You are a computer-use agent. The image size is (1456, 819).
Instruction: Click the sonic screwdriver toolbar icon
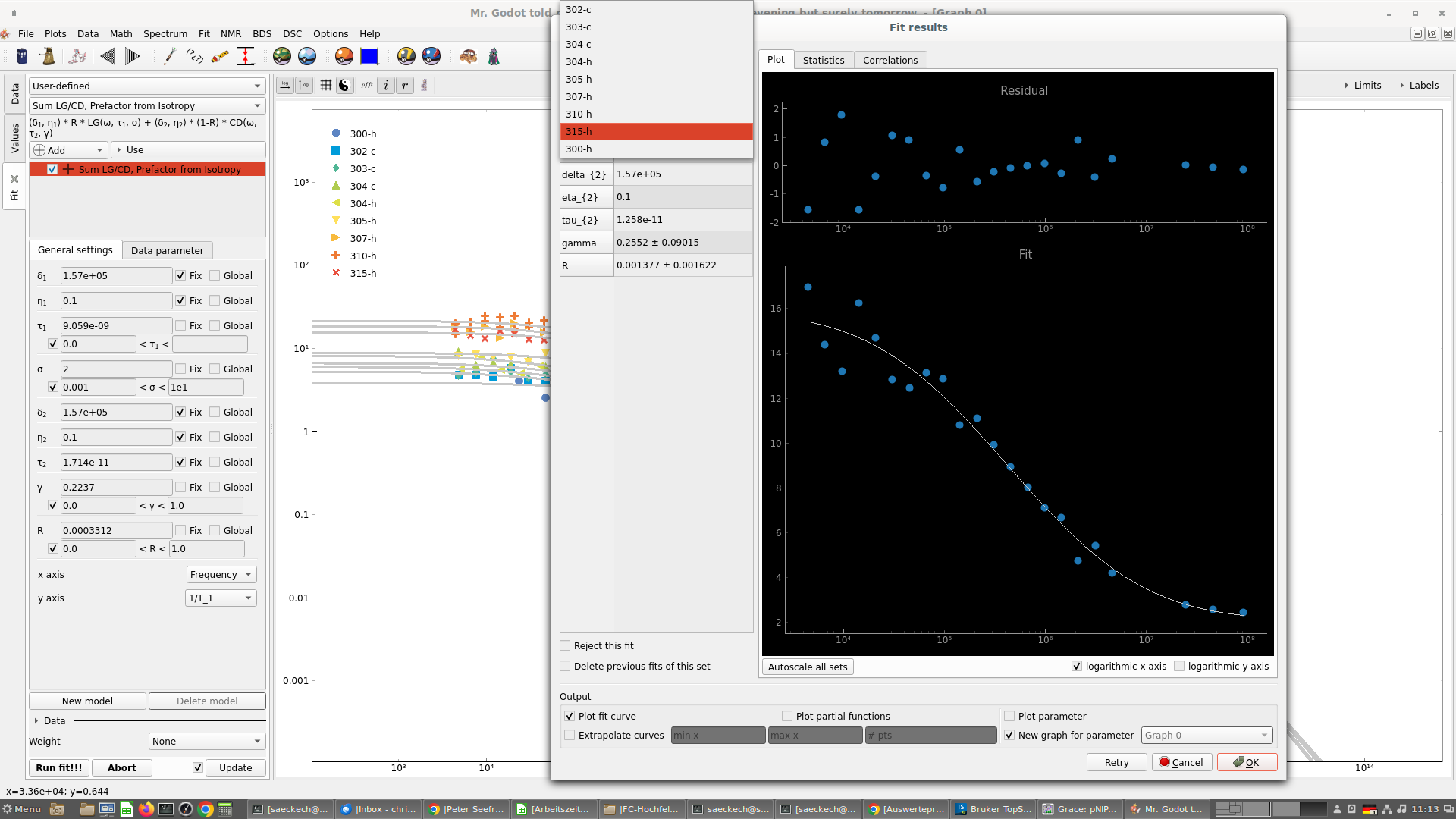click(169, 56)
